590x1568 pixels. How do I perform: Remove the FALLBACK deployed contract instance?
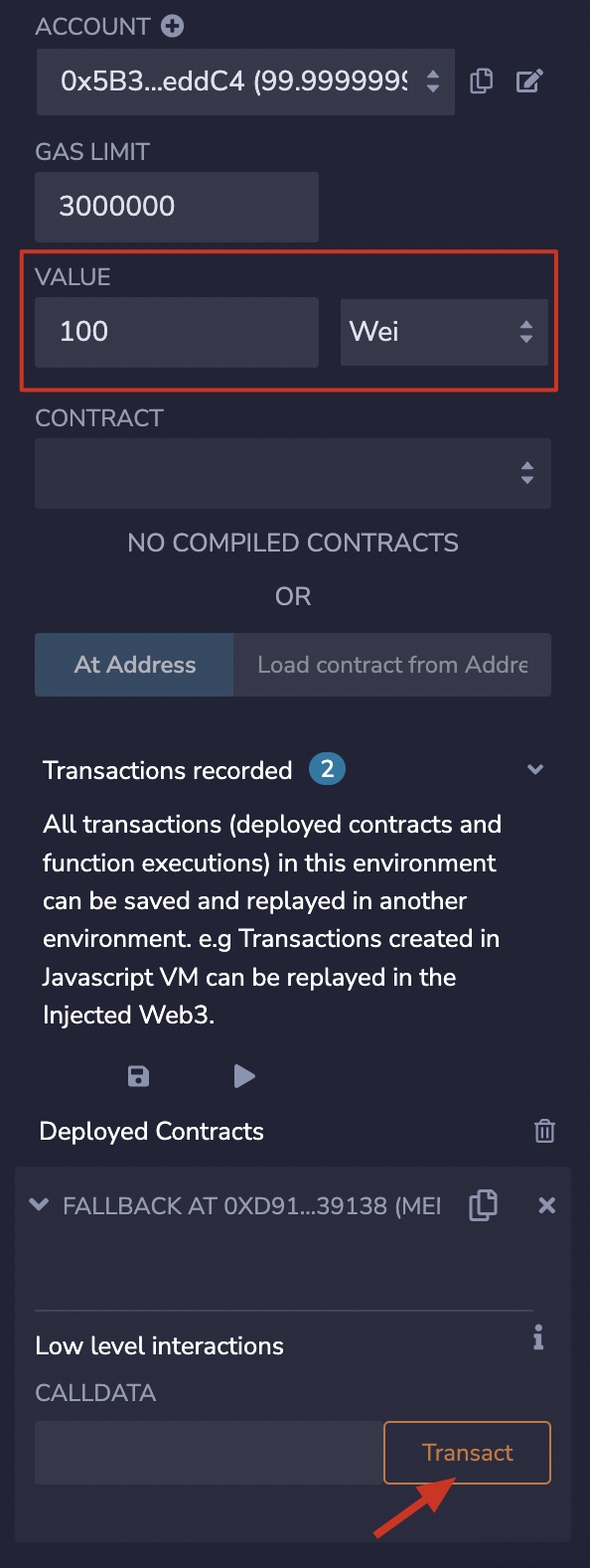pos(546,1205)
